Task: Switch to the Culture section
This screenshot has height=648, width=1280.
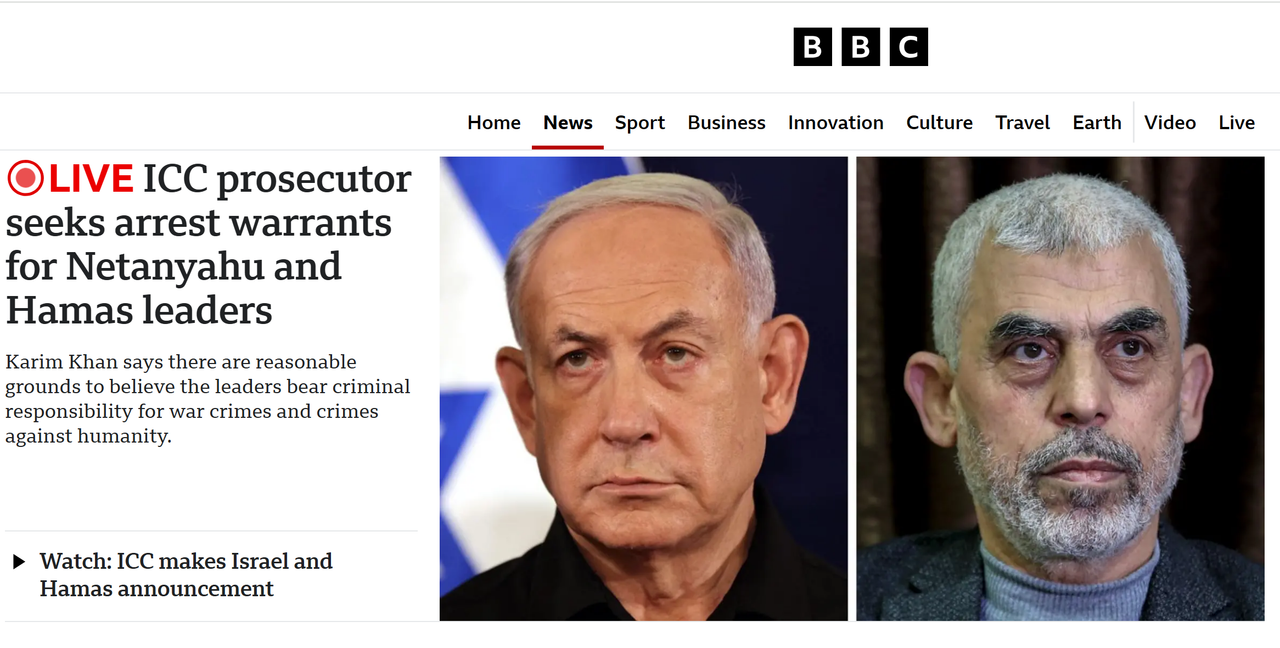Action: [940, 123]
